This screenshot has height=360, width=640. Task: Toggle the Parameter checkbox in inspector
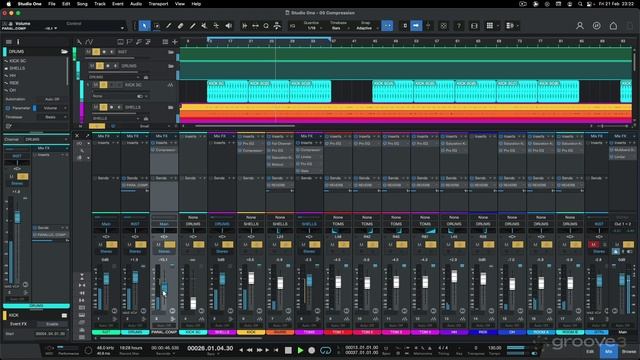click(8, 108)
